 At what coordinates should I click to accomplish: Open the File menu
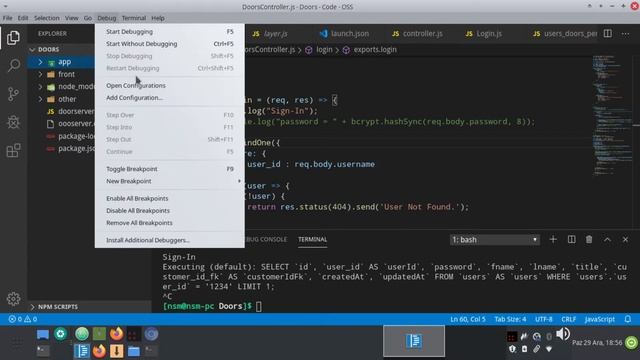coord(7,18)
